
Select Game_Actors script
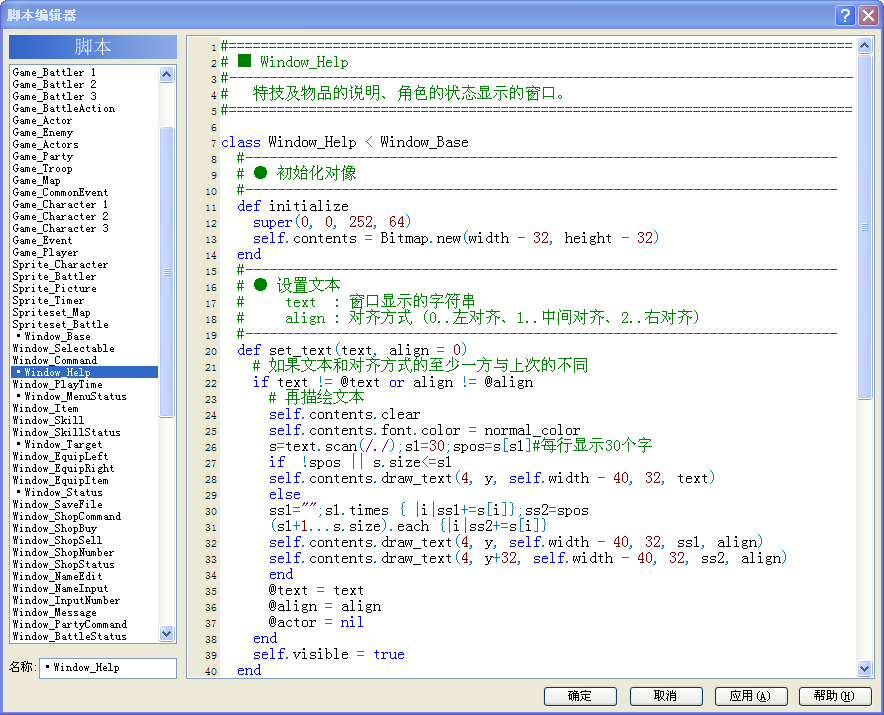pyautogui.click(x=85, y=144)
